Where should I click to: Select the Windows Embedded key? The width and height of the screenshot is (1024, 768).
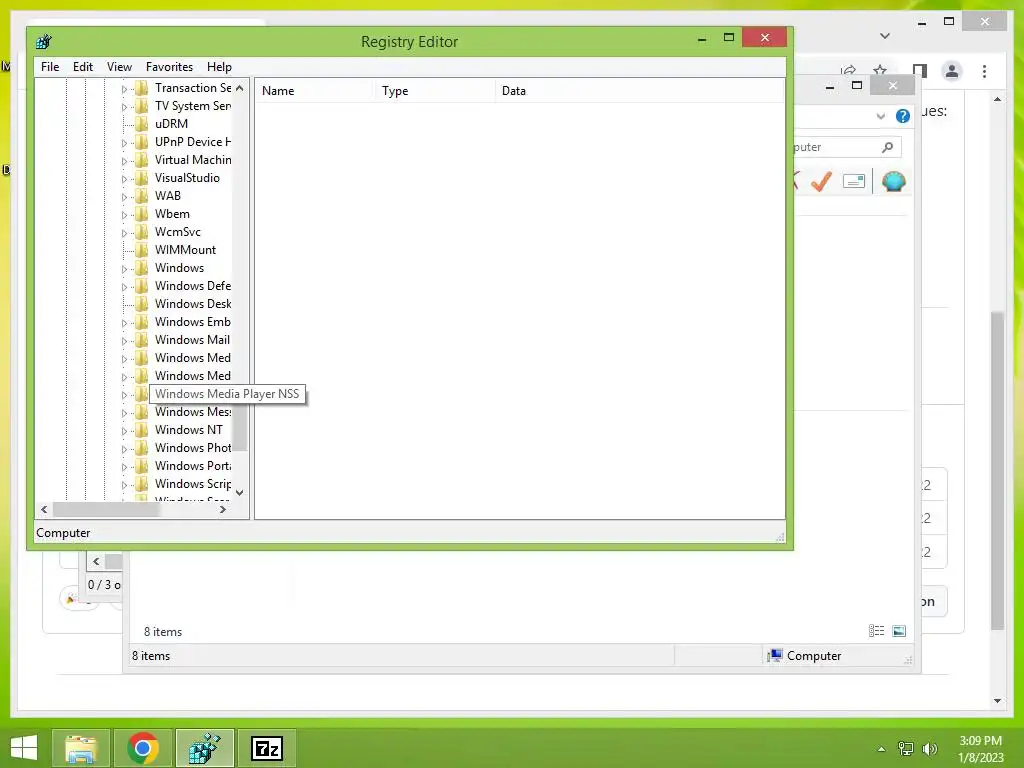pyautogui.click(x=193, y=321)
